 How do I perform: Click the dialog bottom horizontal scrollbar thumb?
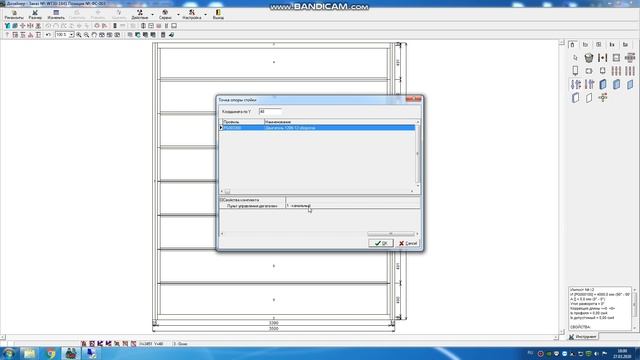pos(391,234)
